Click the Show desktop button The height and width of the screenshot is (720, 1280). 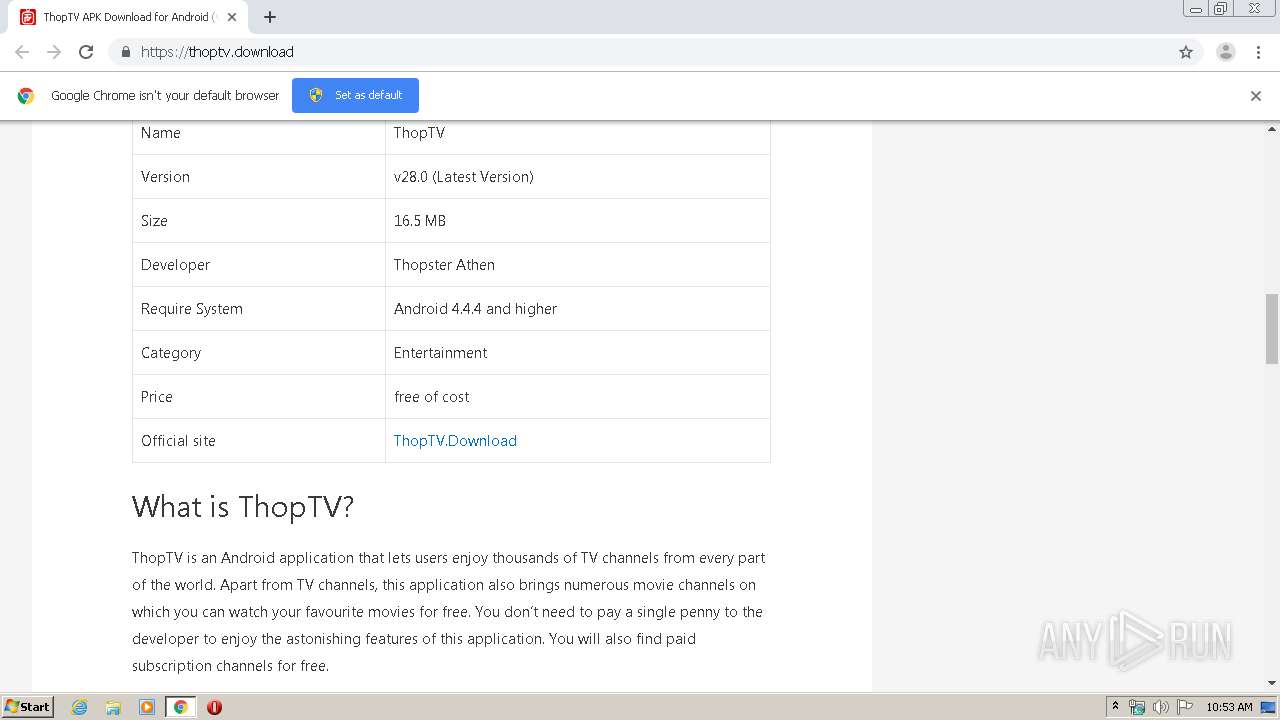(1269, 707)
